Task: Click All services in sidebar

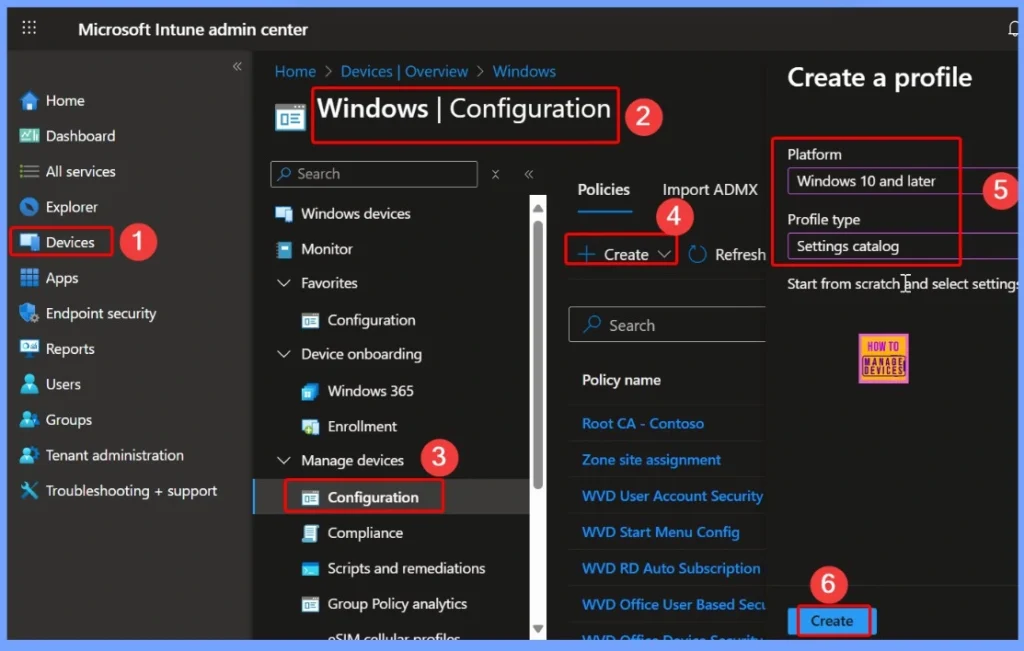Action: (x=80, y=172)
